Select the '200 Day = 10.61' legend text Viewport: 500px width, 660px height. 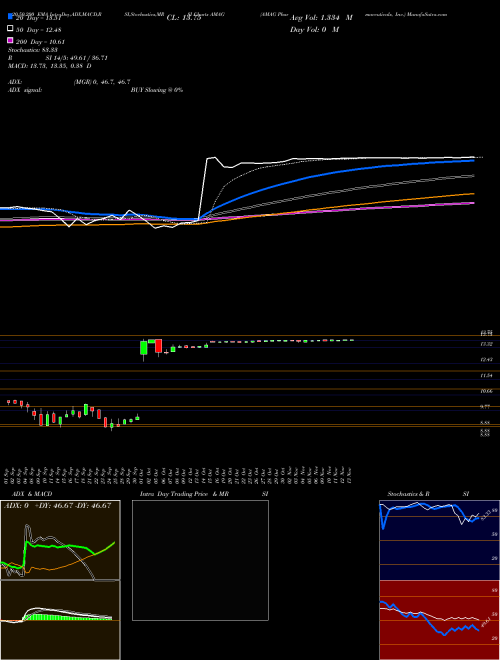tap(40, 42)
